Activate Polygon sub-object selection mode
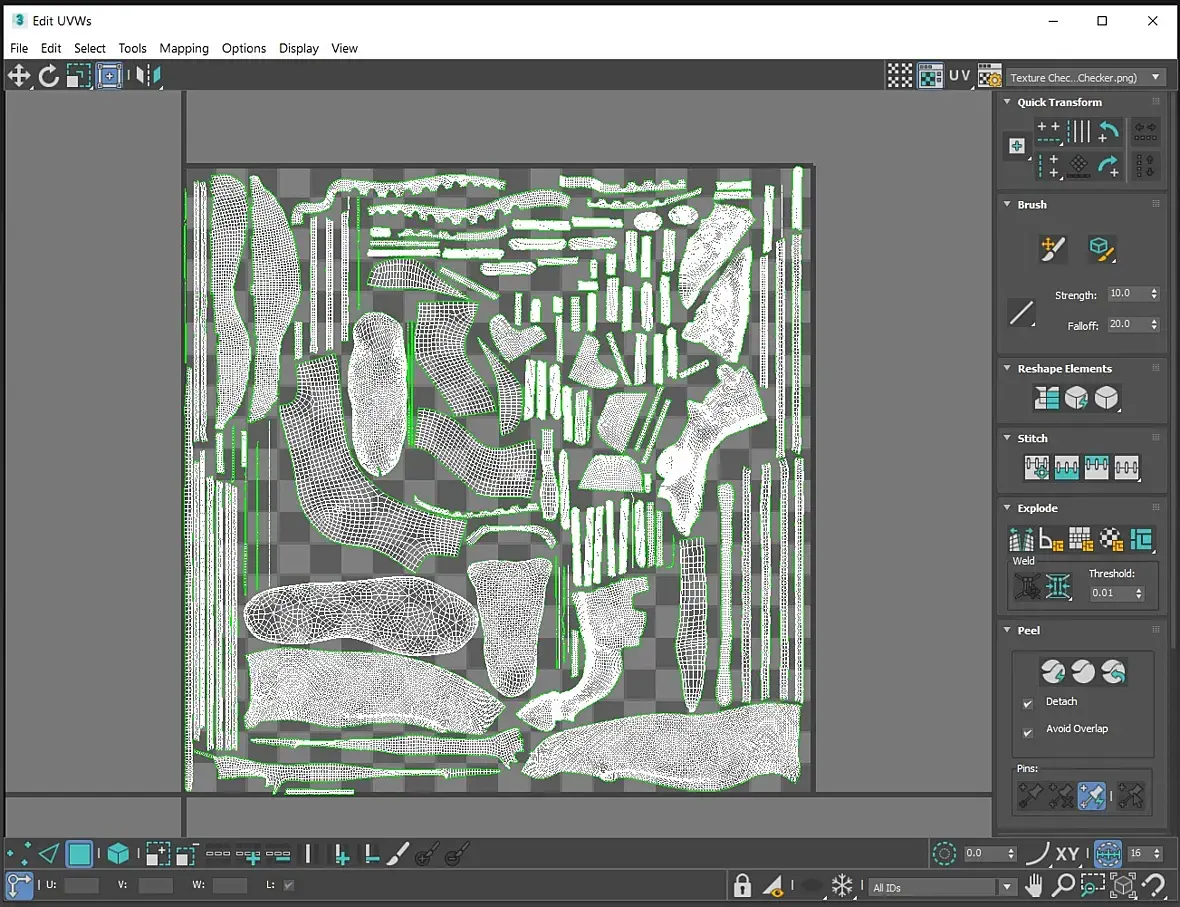Screen dimensions: 1180x907 tap(79, 854)
